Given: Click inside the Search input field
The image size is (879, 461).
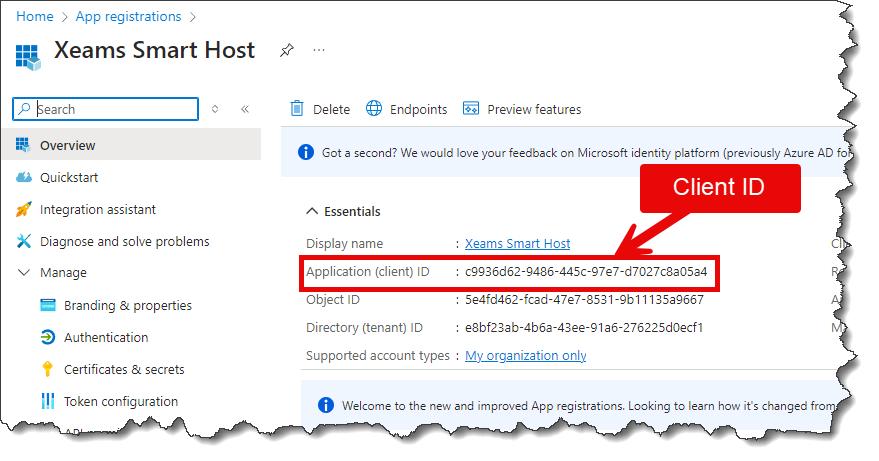Looking at the screenshot, I should (x=115, y=109).
